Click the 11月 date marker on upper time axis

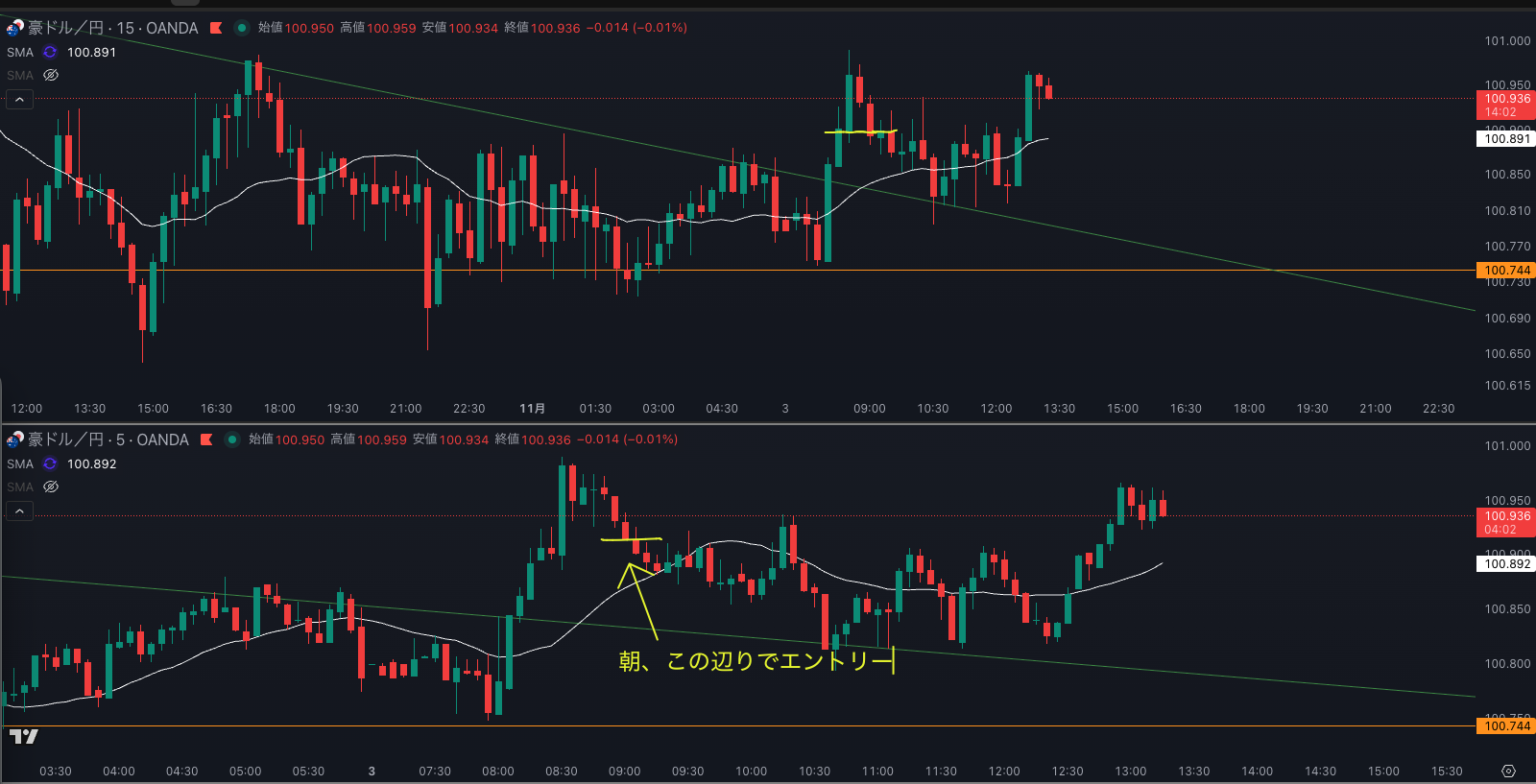pos(532,409)
